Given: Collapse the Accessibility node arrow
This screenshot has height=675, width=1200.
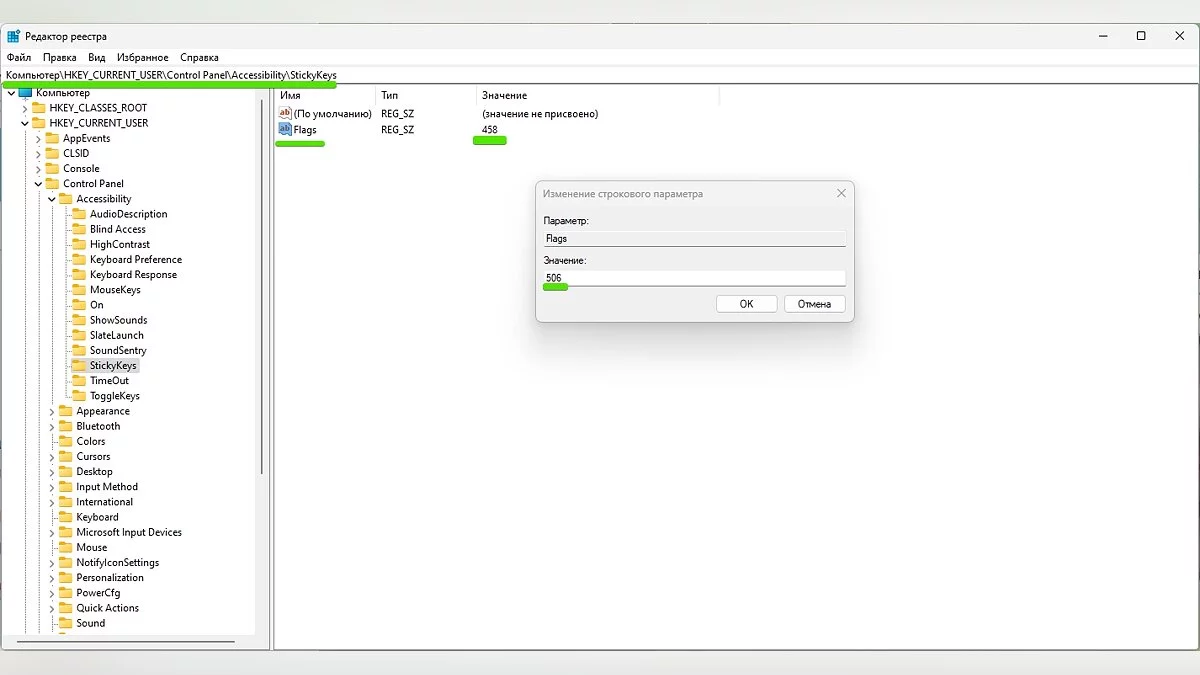Looking at the screenshot, I should point(52,199).
